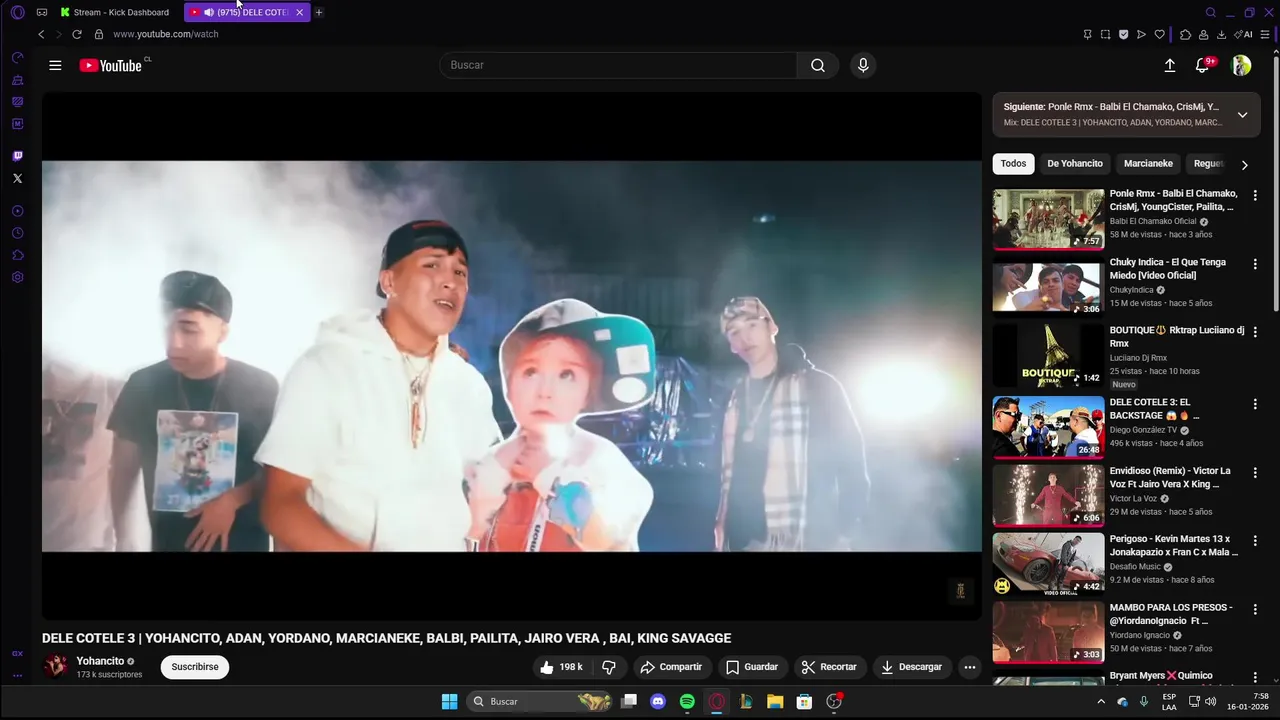1280x720 pixels.
Task: Toggle the ad-blocker shield in address bar
Action: pyautogui.click(x=1123, y=34)
